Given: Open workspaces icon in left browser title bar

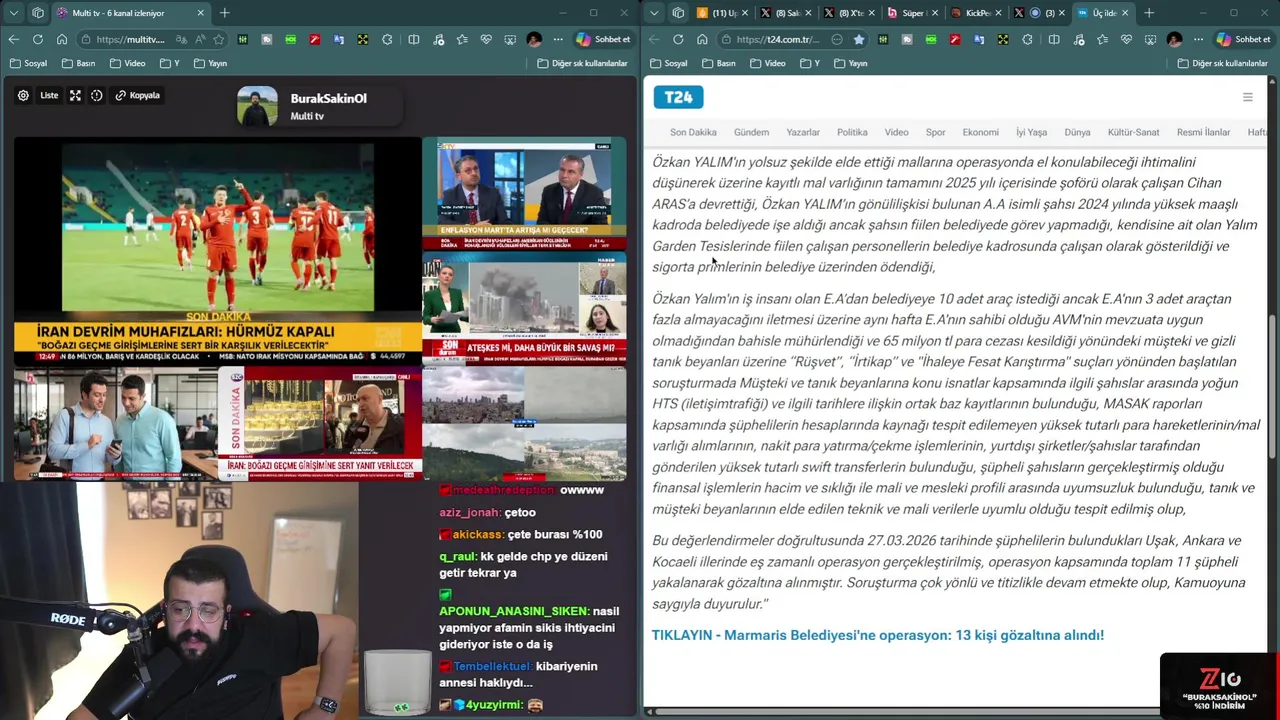Looking at the screenshot, I should (38, 13).
